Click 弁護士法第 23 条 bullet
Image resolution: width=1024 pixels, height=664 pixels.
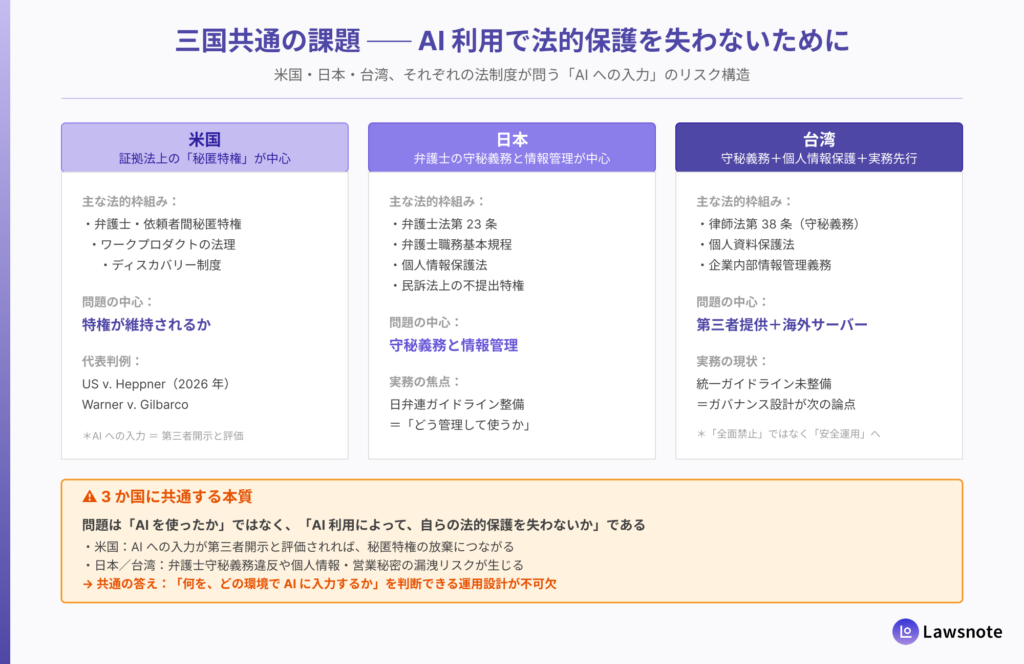(443, 224)
